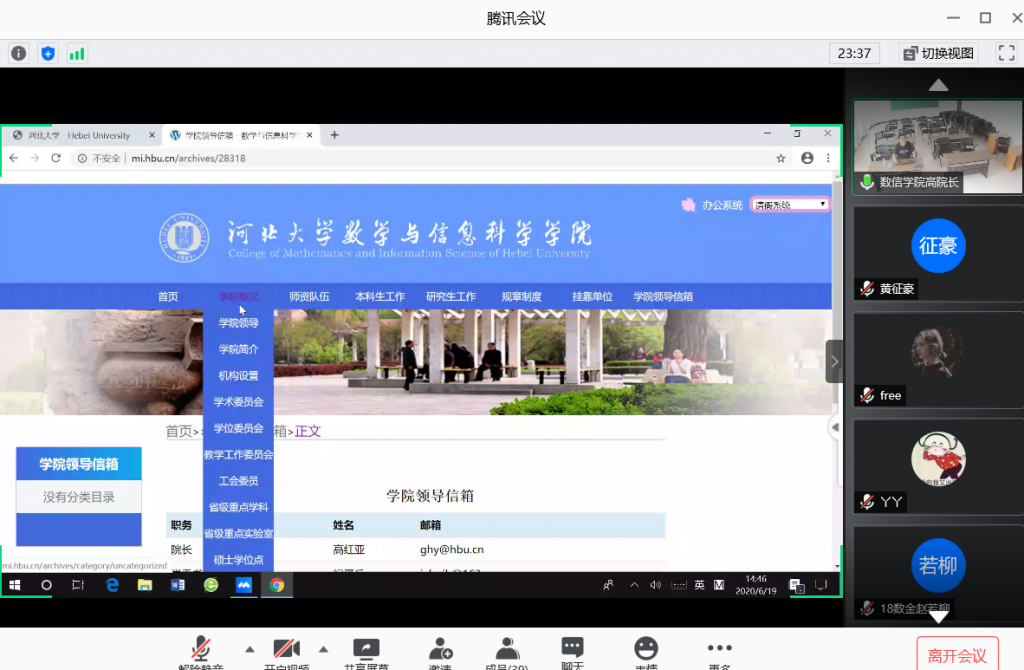Expand the audio options arrow beside microphone

click(249, 649)
